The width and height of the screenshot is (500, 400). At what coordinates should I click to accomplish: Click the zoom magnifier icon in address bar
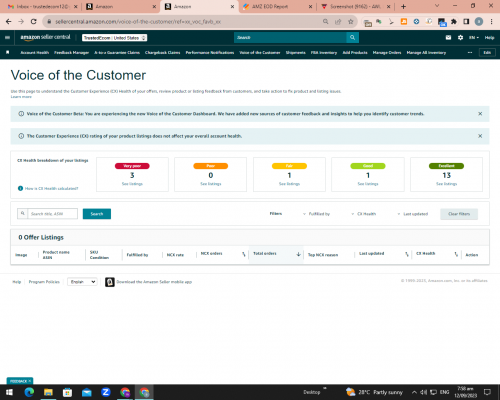pos(325,22)
